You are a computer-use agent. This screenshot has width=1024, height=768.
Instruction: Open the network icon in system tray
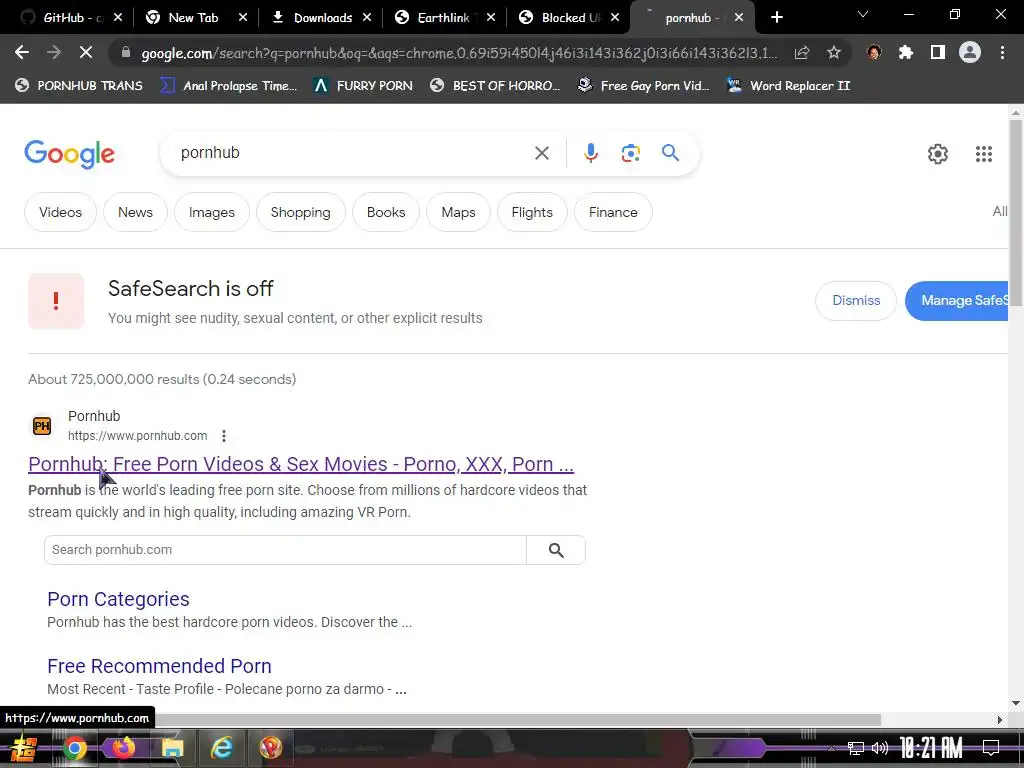[x=856, y=748]
